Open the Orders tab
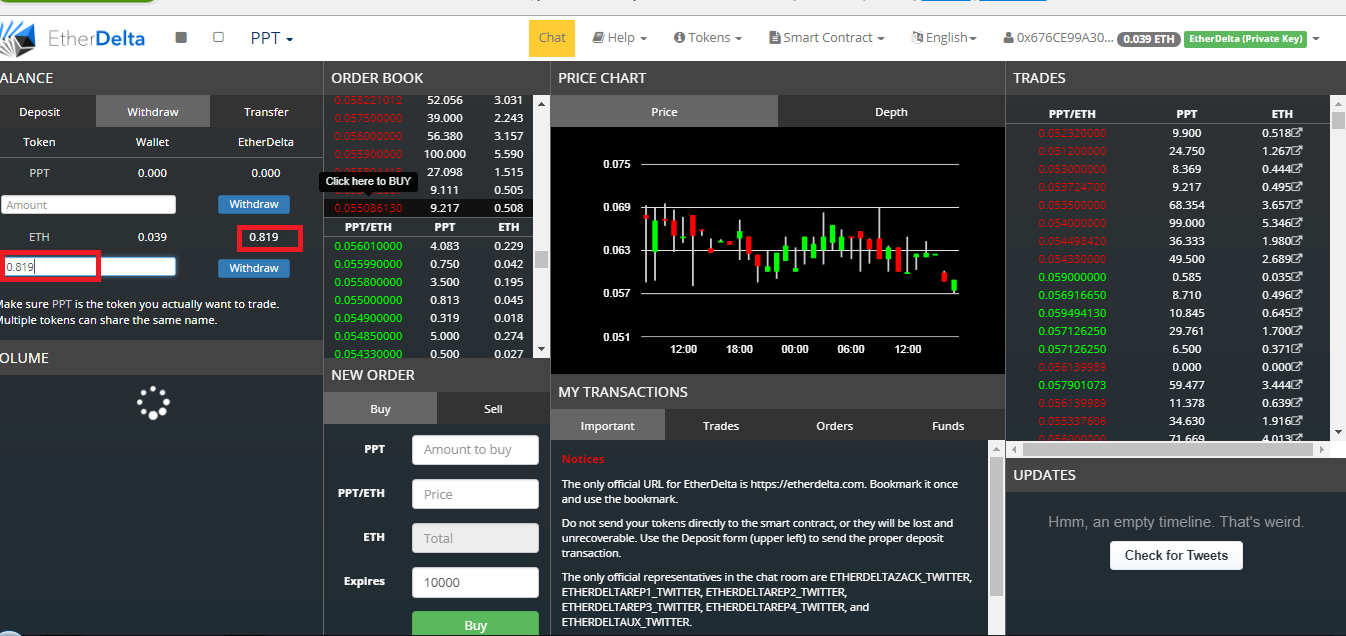Image resolution: width=1346 pixels, height=636 pixels. 835,426
